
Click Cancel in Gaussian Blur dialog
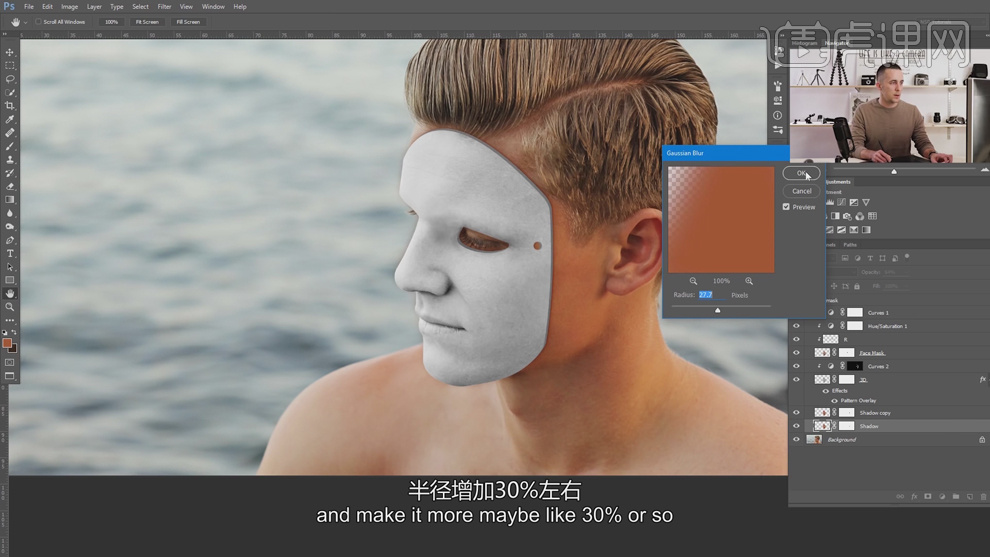click(801, 191)
